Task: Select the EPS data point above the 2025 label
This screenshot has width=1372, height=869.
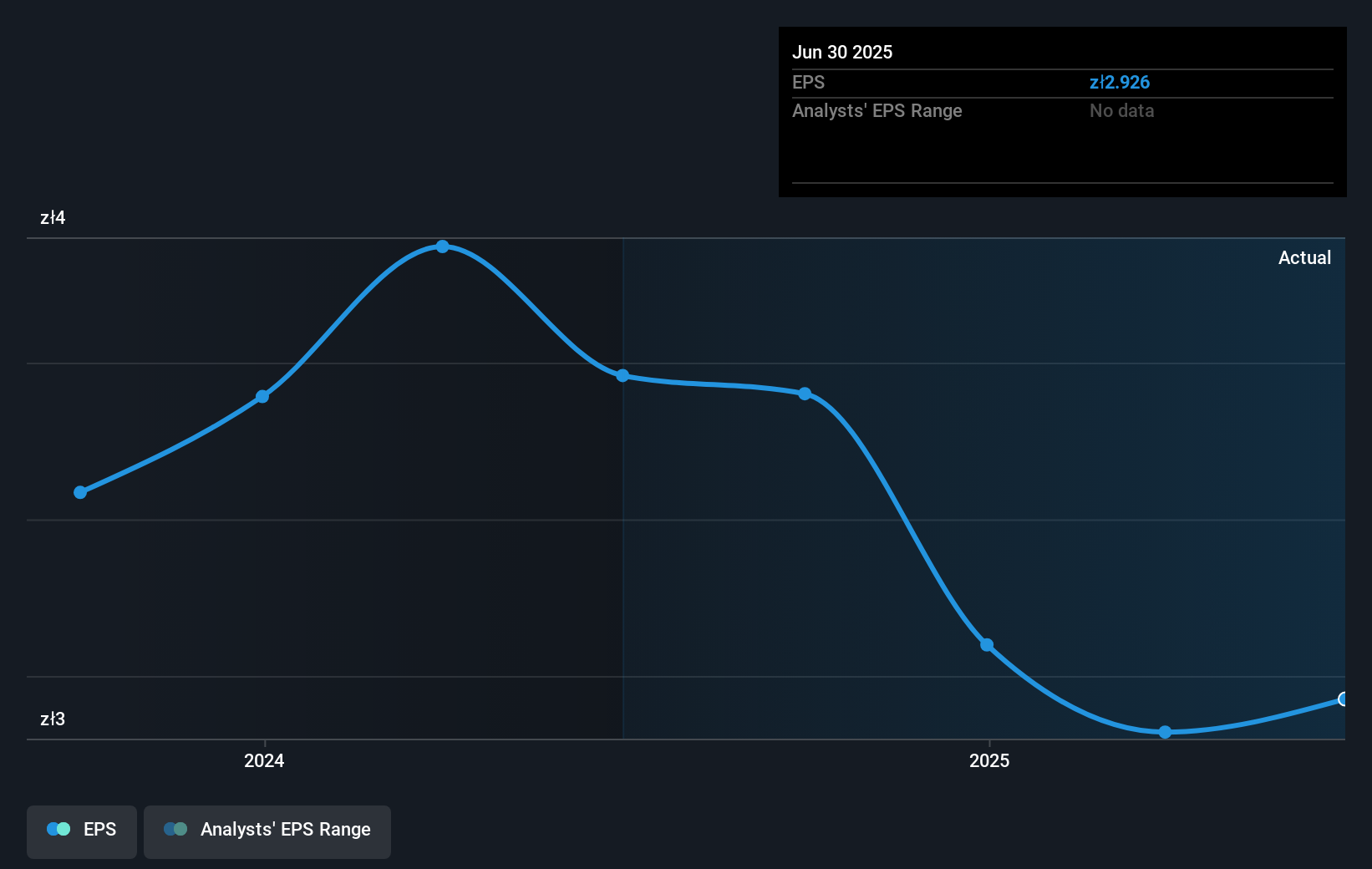Action: click(987, 645)
